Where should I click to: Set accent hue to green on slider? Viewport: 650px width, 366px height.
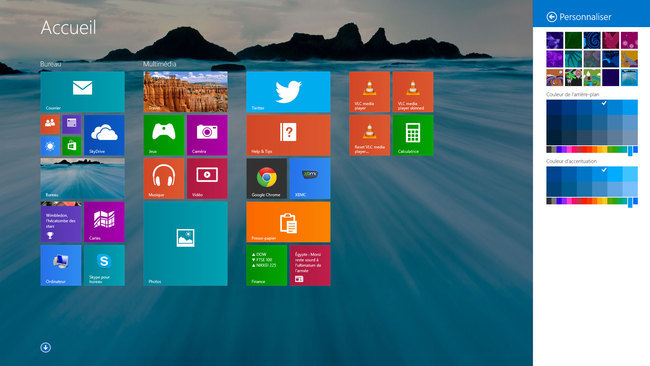coord(616,201)
